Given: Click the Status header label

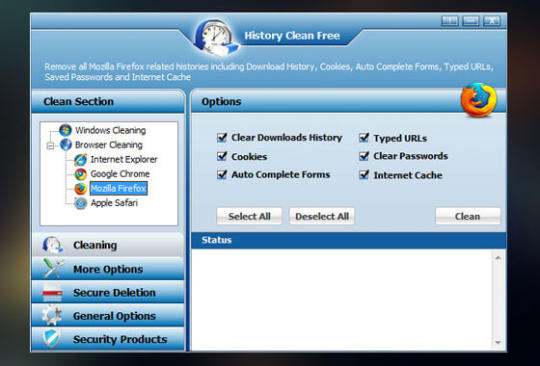Looking at the screenshot, I should (216, 240).
